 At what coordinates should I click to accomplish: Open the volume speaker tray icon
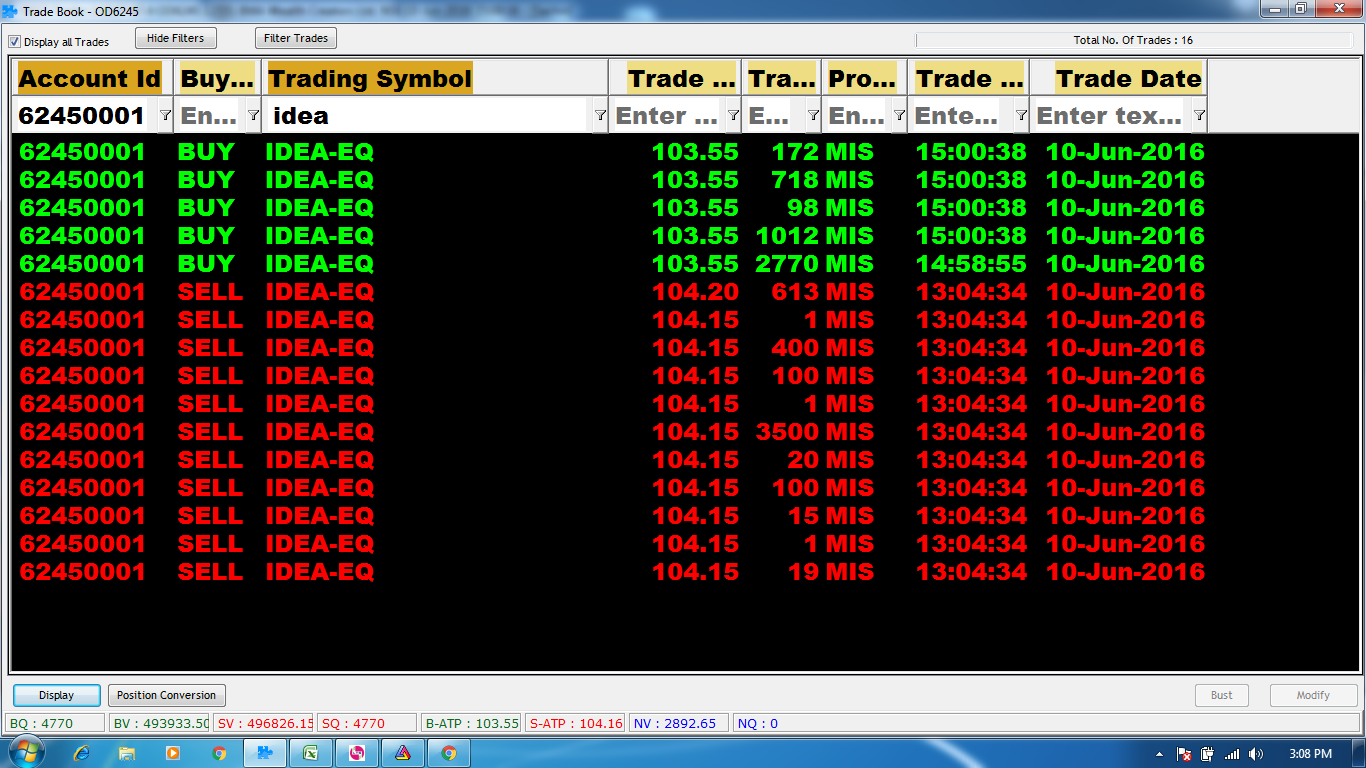pyautogui.click(x=1256, y=754)
